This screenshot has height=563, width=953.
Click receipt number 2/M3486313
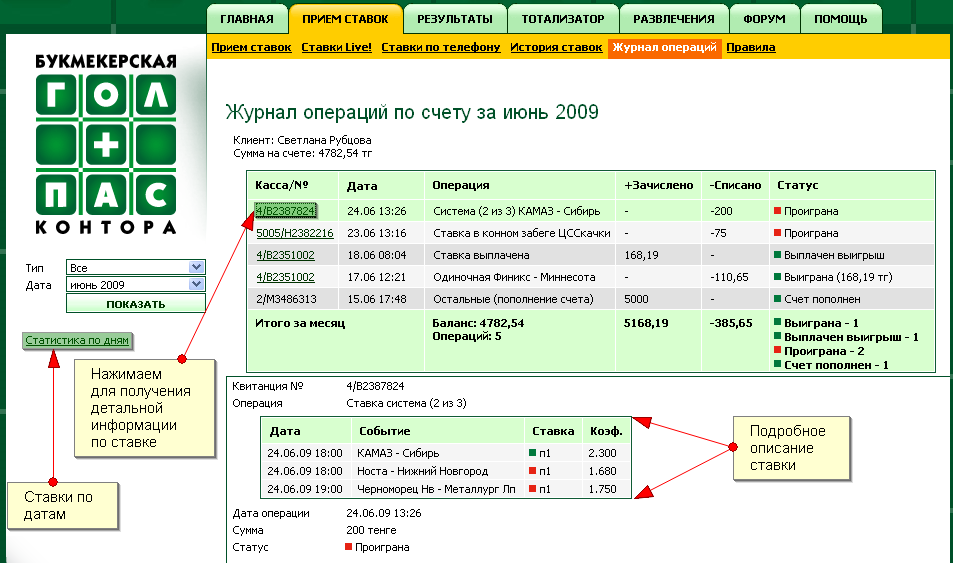pyautogui.click(x=286, y=299)
